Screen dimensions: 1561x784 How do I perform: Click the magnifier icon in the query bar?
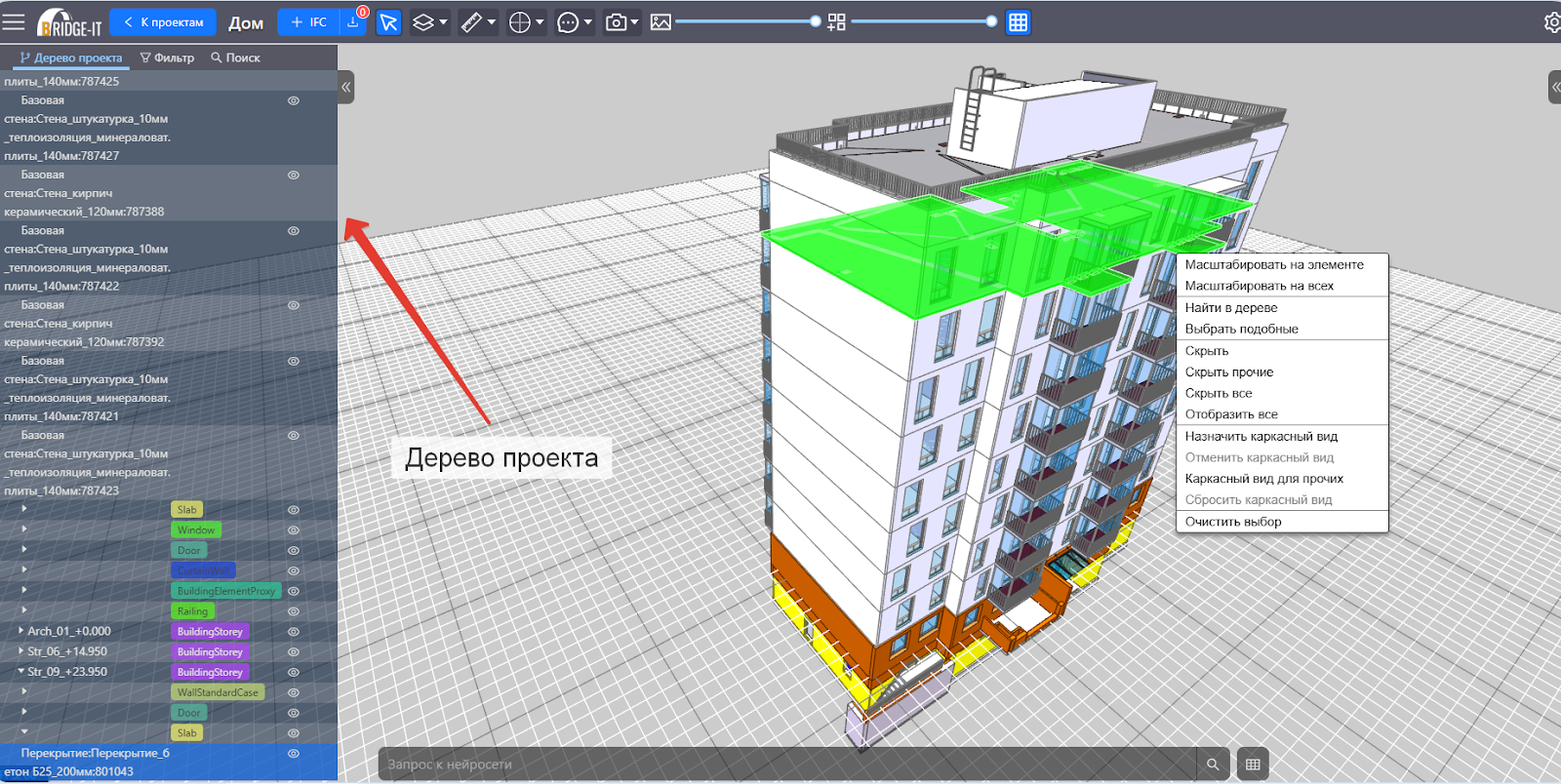[1213, 764]
